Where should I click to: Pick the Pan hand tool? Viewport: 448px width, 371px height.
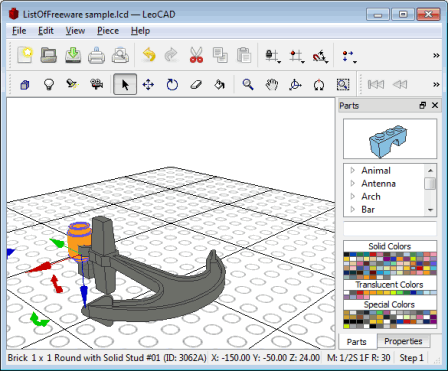[x=272, y=85]
